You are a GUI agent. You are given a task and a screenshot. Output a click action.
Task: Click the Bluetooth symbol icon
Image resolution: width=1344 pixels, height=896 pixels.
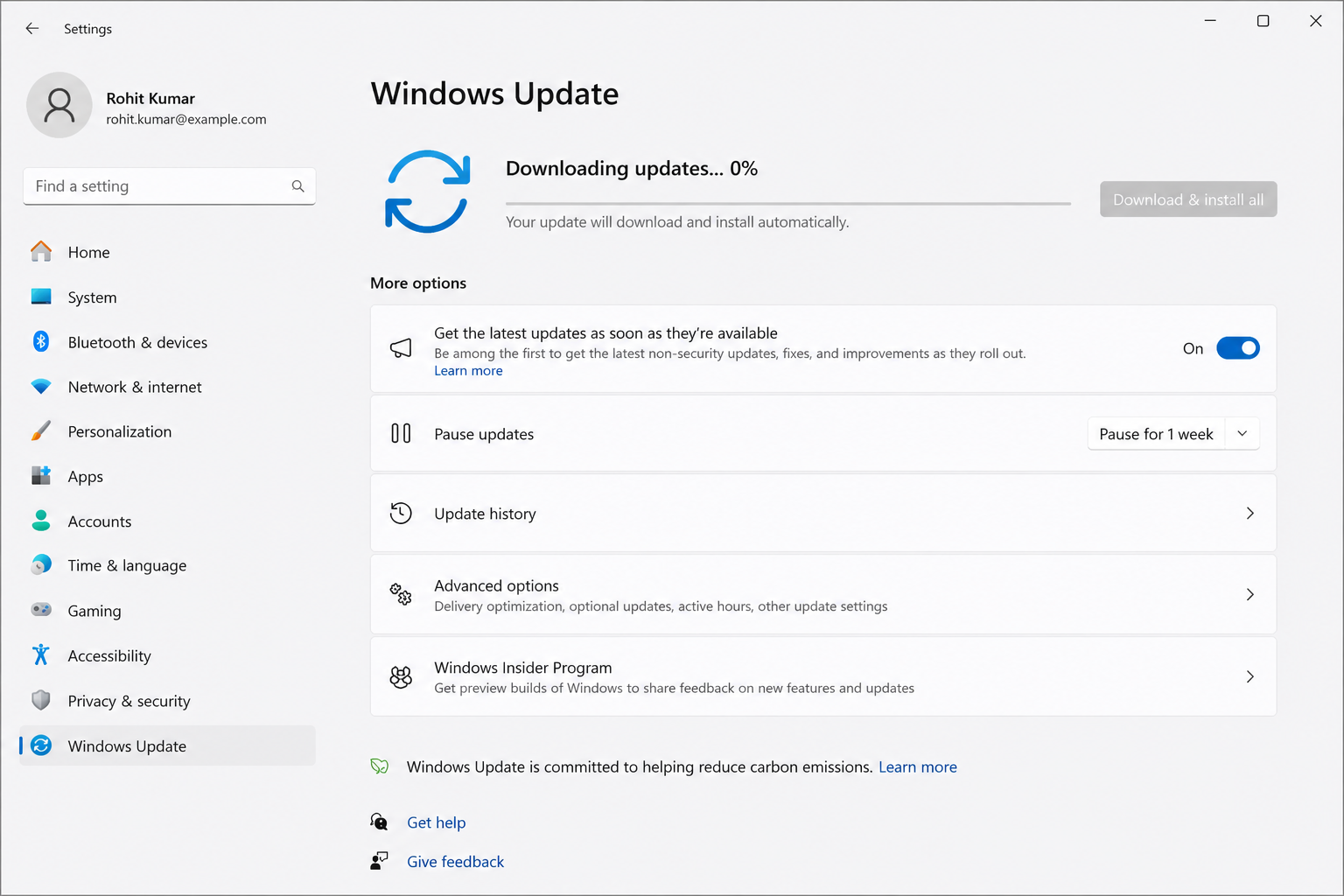coord(41,341)
